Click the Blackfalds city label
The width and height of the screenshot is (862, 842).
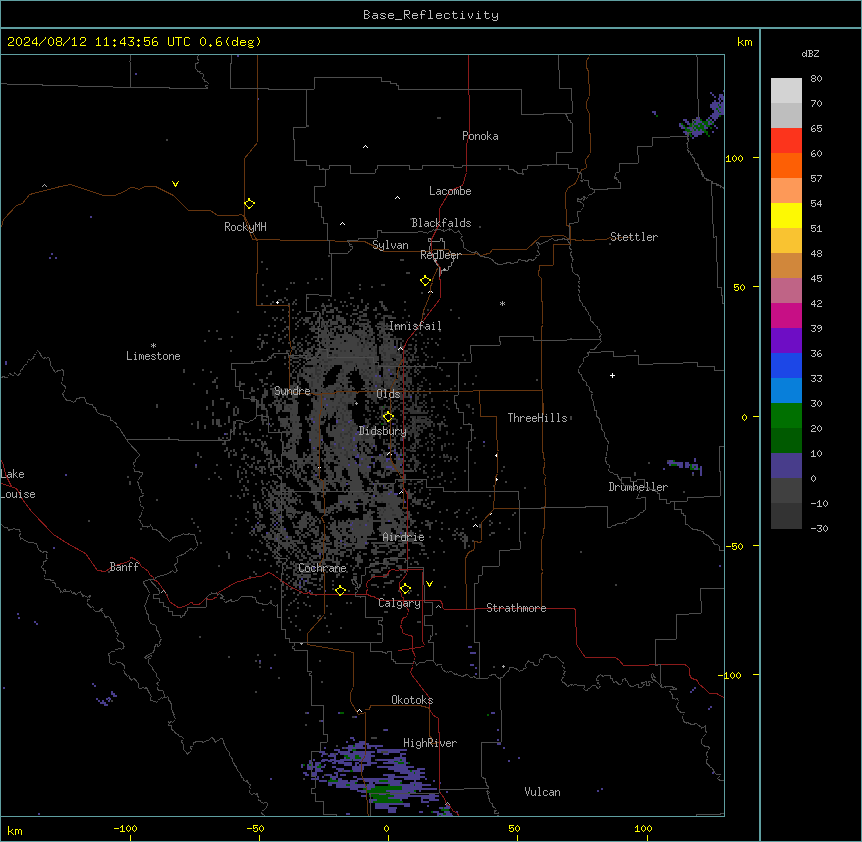tap(441, 223)
